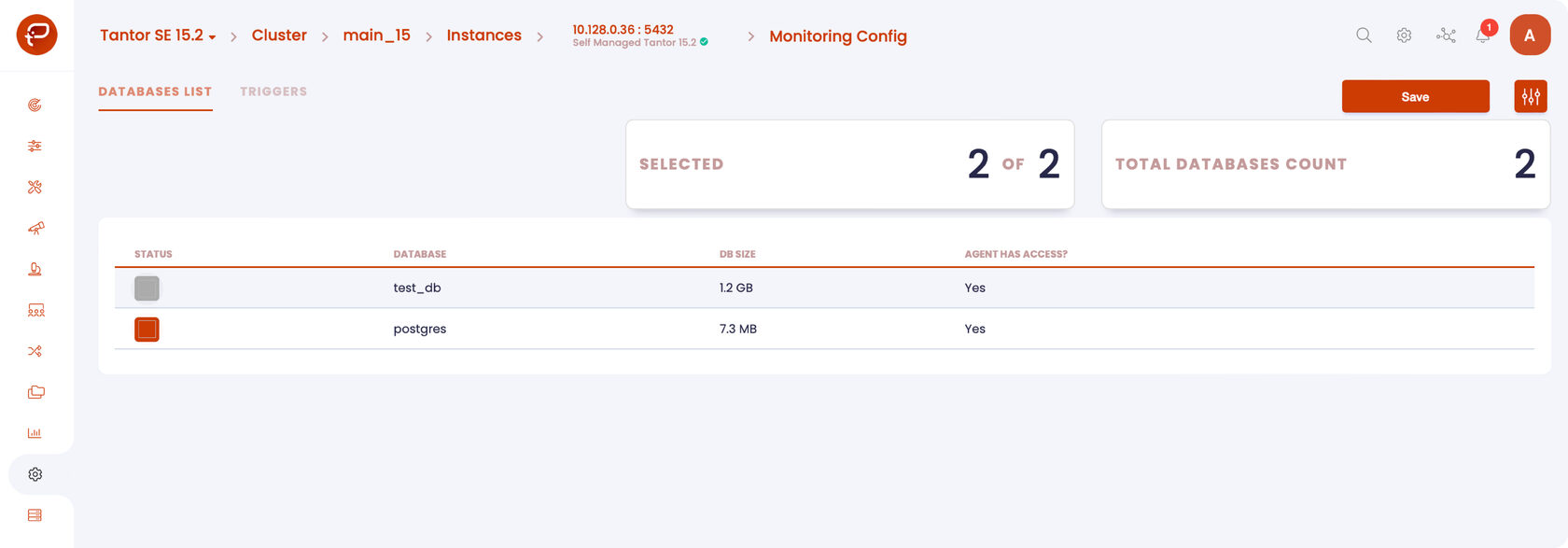Click the Save button
The height and width of the screenshot is (548, 1568).
point(1415,96)
